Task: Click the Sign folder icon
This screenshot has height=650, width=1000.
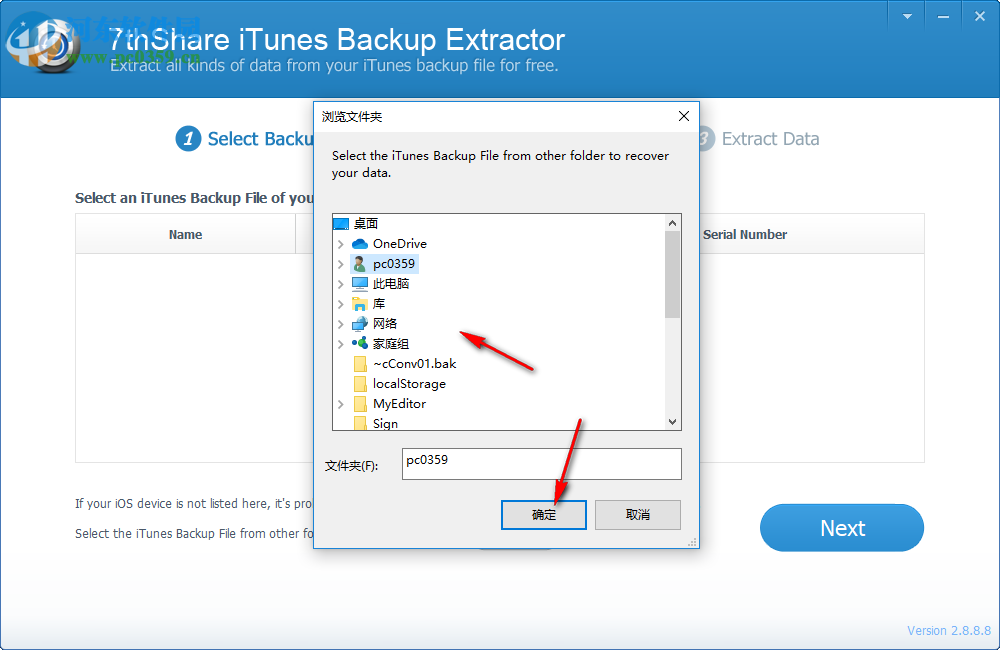Action: tap(361, 423)
